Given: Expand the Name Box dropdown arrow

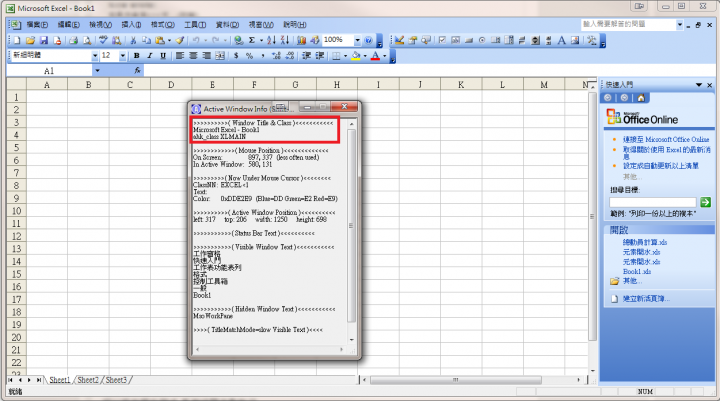Looking at the screenshot, I should click(x=97, y=70).
